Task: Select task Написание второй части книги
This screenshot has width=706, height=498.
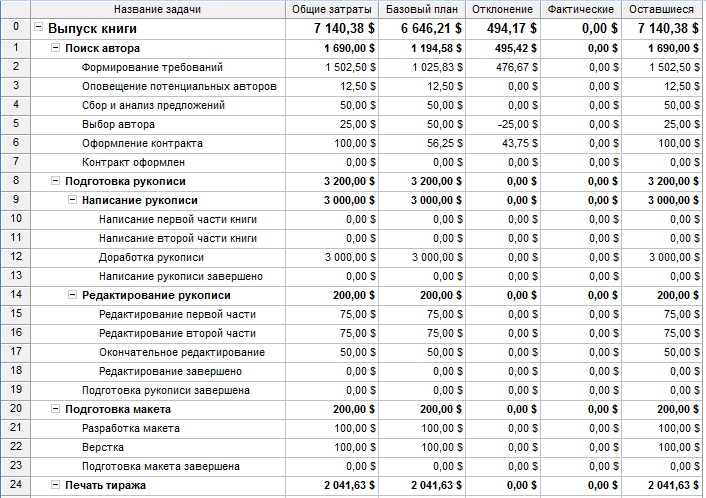Action: coord(178,238)
